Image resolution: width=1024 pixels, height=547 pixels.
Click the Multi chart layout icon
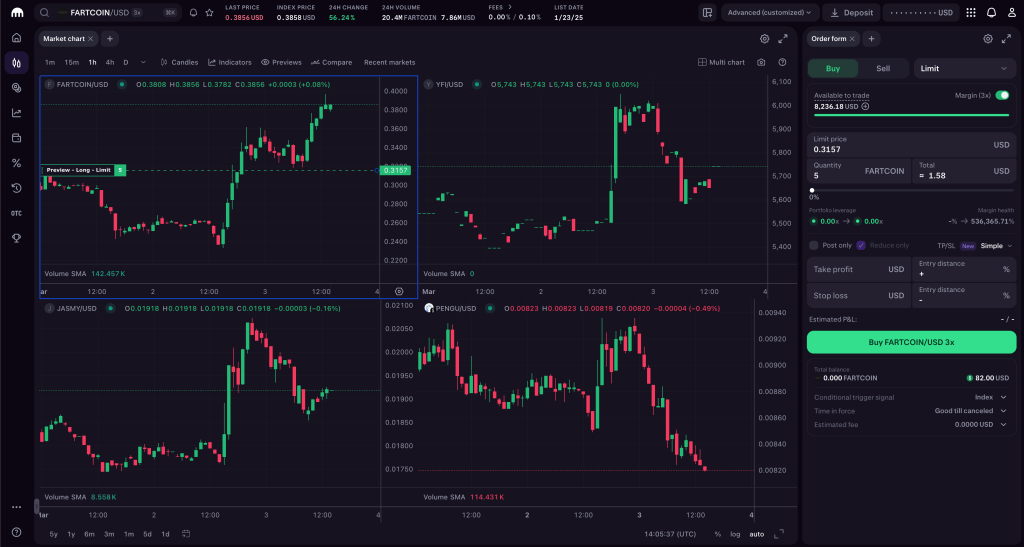click(x=721, y=62)
